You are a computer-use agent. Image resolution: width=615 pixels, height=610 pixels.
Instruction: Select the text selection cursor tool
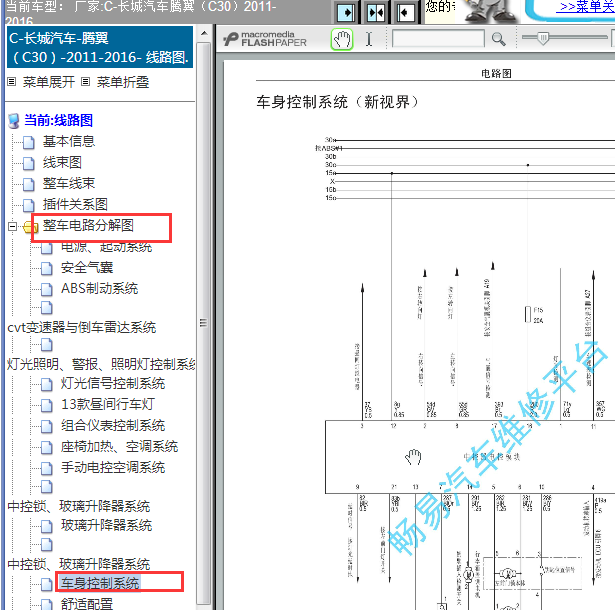(x=369, y=39)
